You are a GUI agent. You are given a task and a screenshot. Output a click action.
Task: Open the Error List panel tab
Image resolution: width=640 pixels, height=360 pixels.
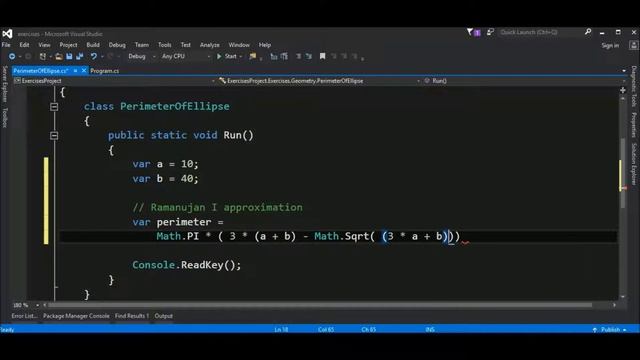point(24,316)
